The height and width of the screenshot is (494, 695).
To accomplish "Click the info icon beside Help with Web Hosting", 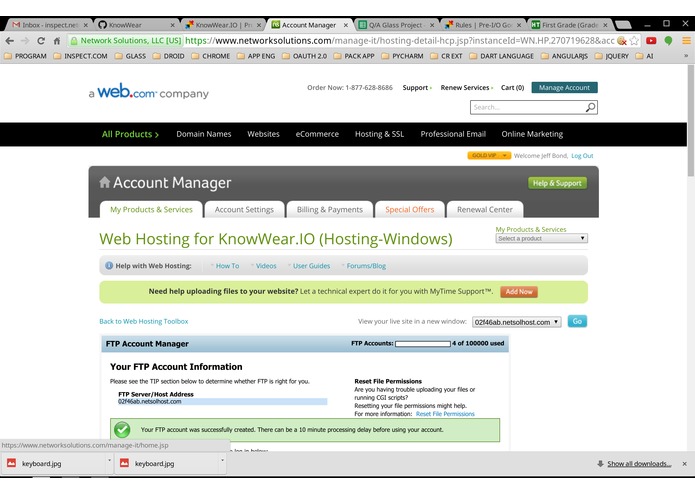I will click(109, 266).
